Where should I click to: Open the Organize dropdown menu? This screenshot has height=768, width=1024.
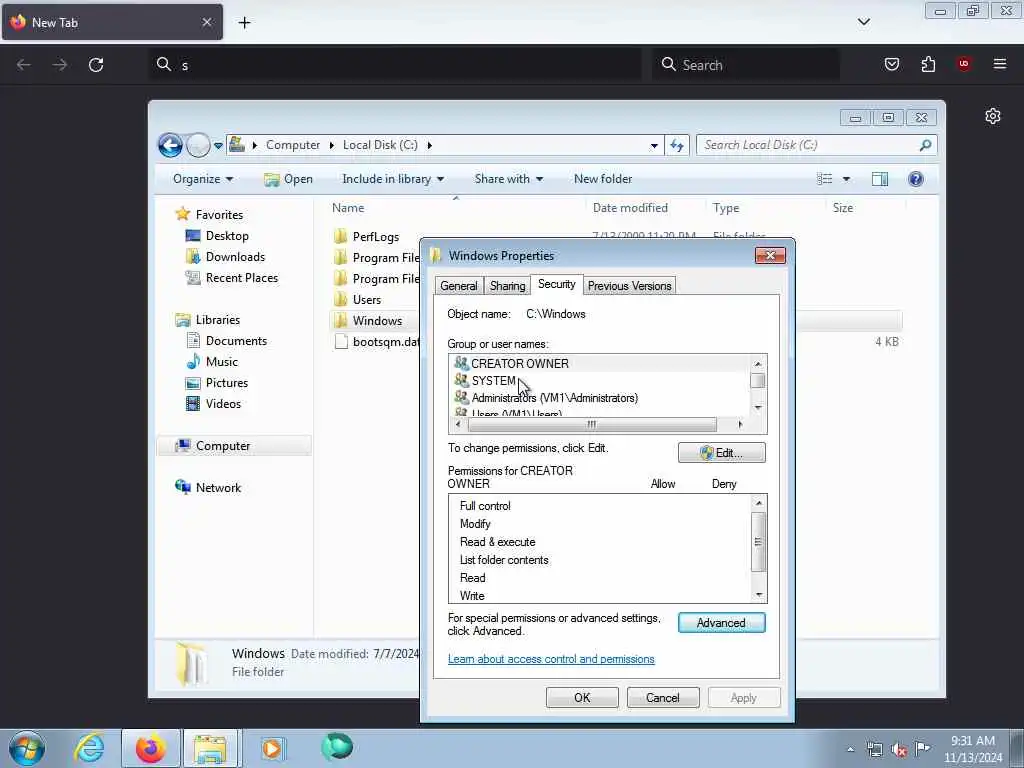(x=203, y=179)
